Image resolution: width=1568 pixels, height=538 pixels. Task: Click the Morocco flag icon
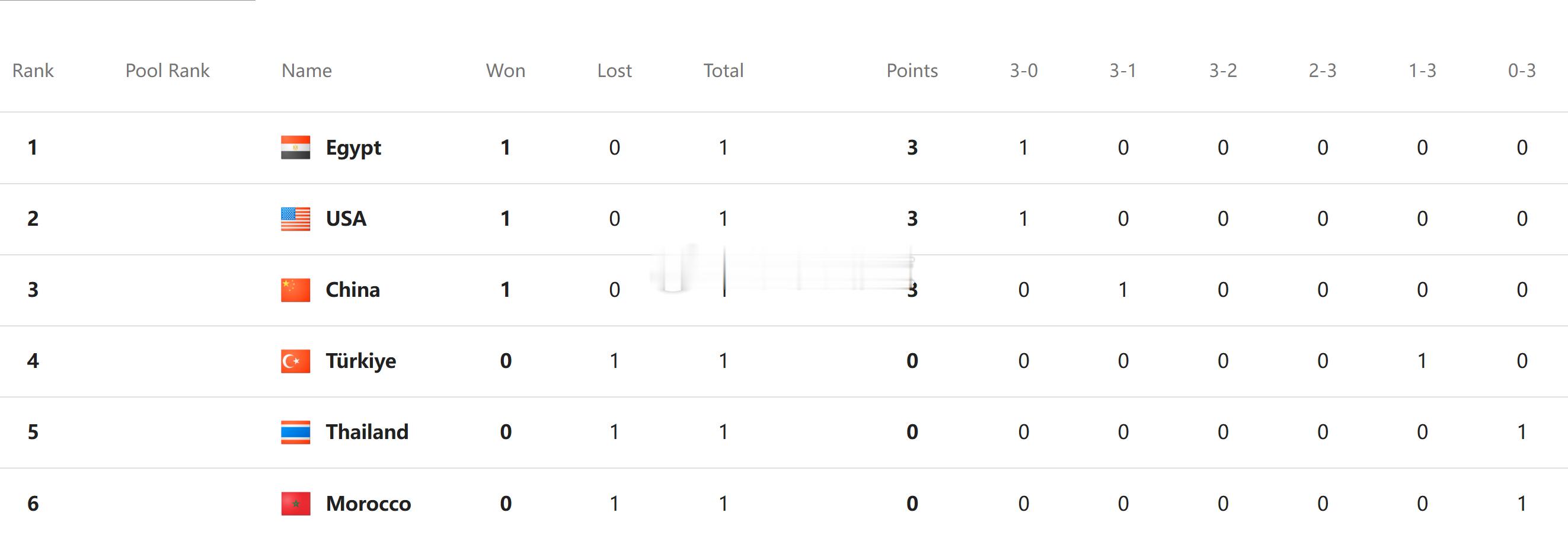(295, 503)
